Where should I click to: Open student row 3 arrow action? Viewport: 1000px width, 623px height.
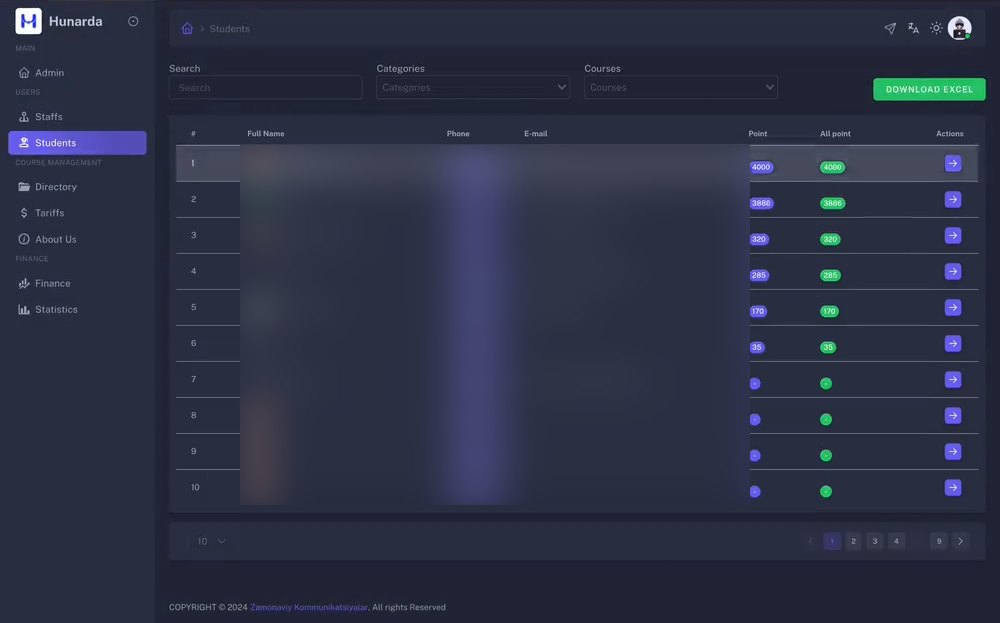tap(953, 235)
